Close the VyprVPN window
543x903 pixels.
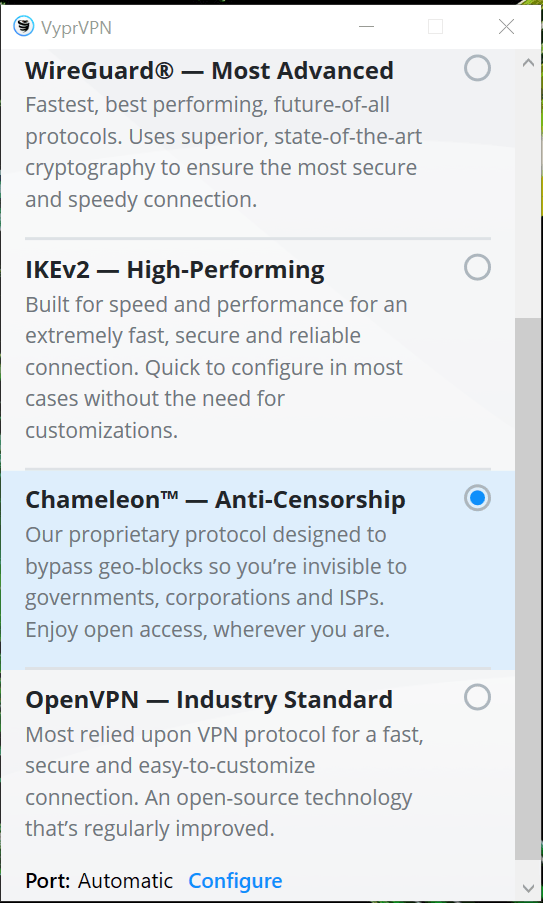coord(506,26)
